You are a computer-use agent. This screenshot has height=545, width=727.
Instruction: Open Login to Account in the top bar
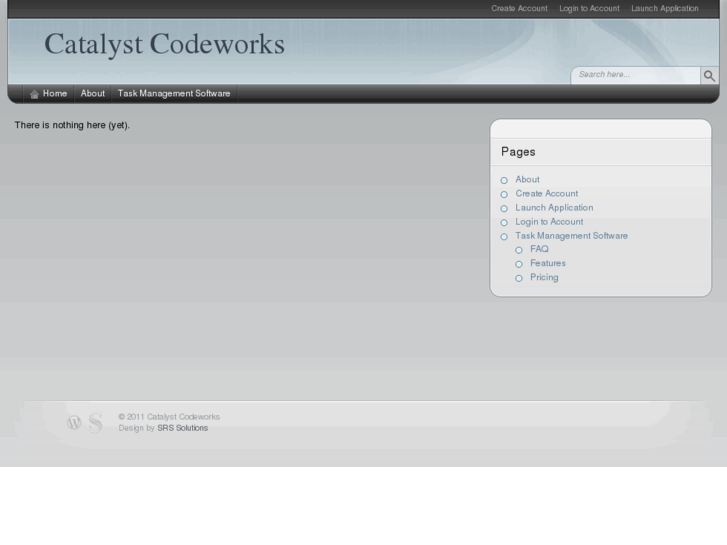click(x=589, y=8)
